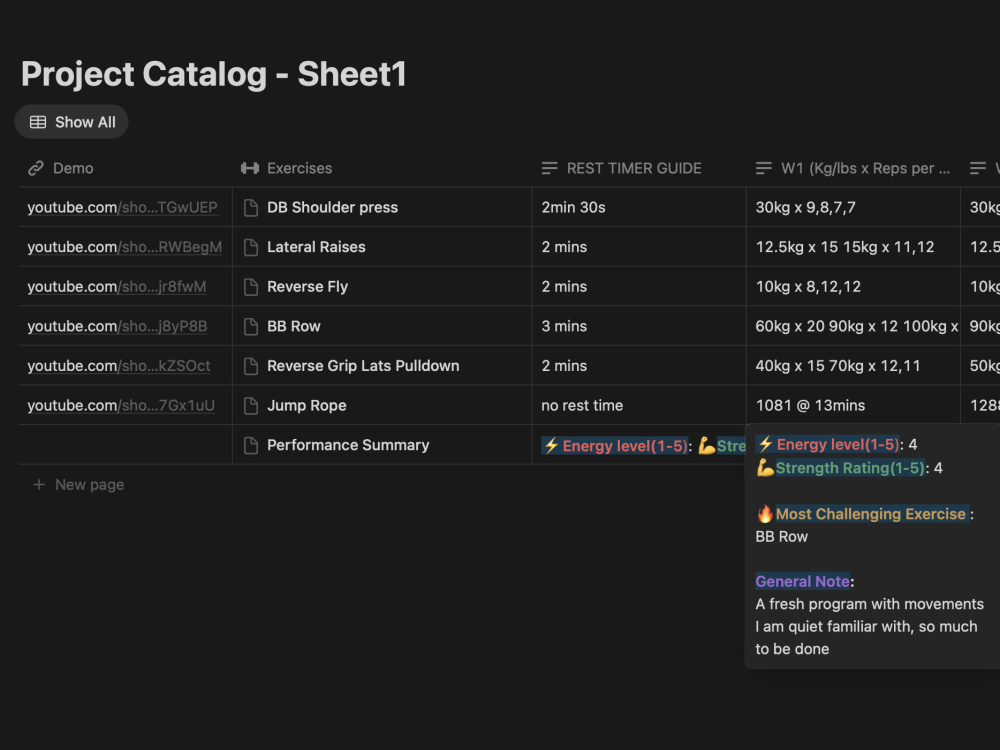
Task: Click text icon next to REST TIMER GUIDE
Action: pos(549,168)
